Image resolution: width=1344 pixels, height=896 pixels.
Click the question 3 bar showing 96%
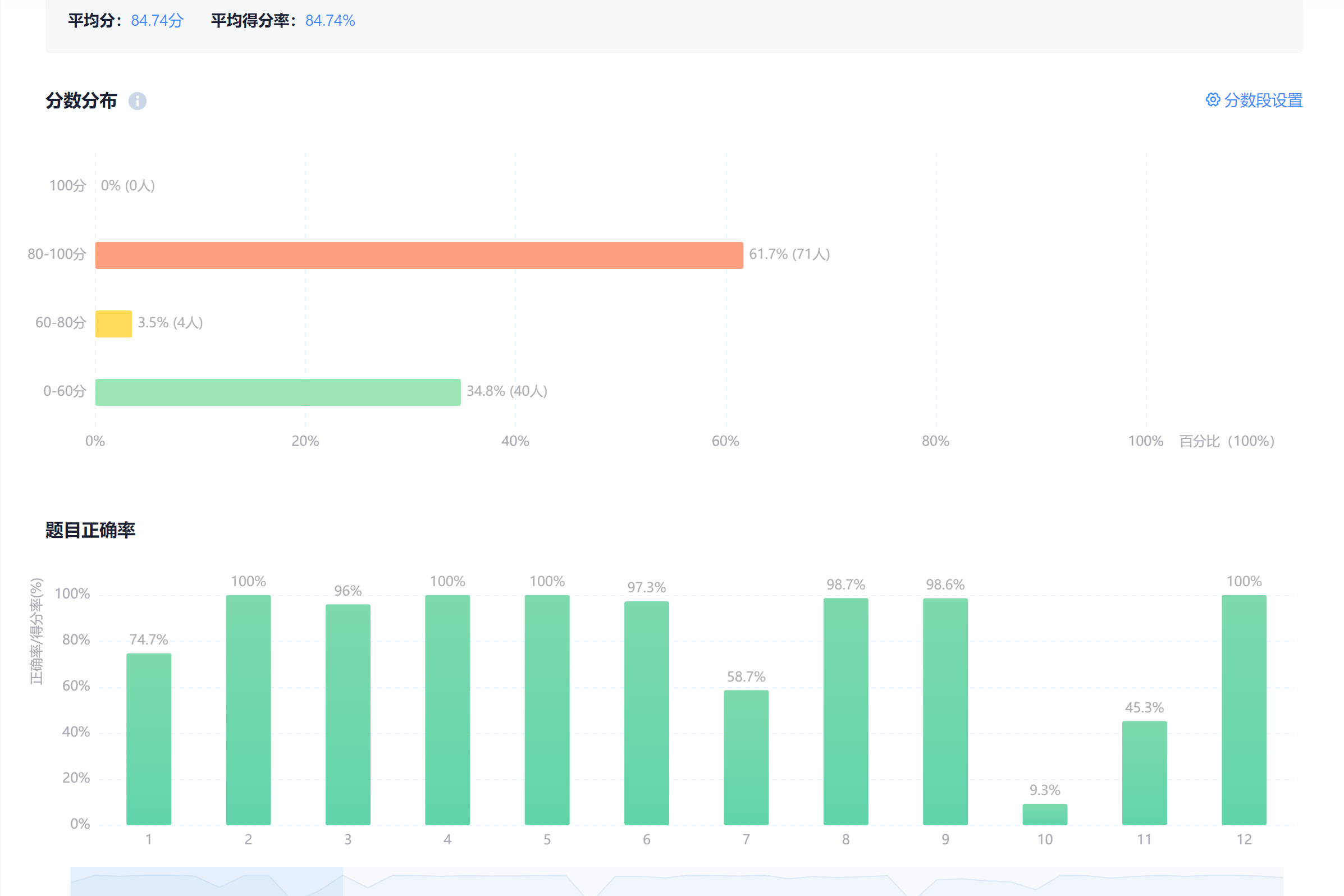(348, 714)
